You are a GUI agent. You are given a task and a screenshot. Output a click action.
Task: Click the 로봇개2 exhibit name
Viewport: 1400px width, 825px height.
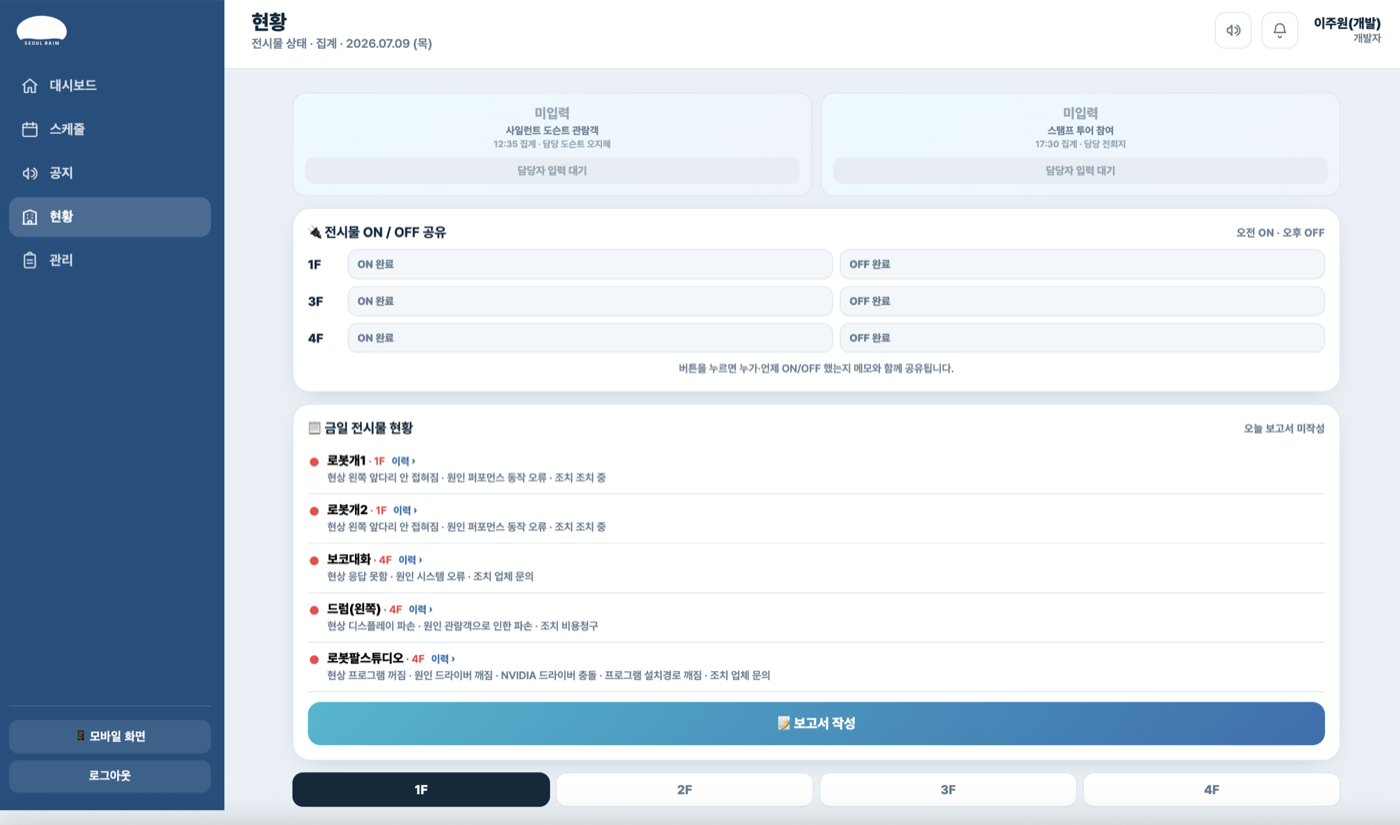point(347,510)
